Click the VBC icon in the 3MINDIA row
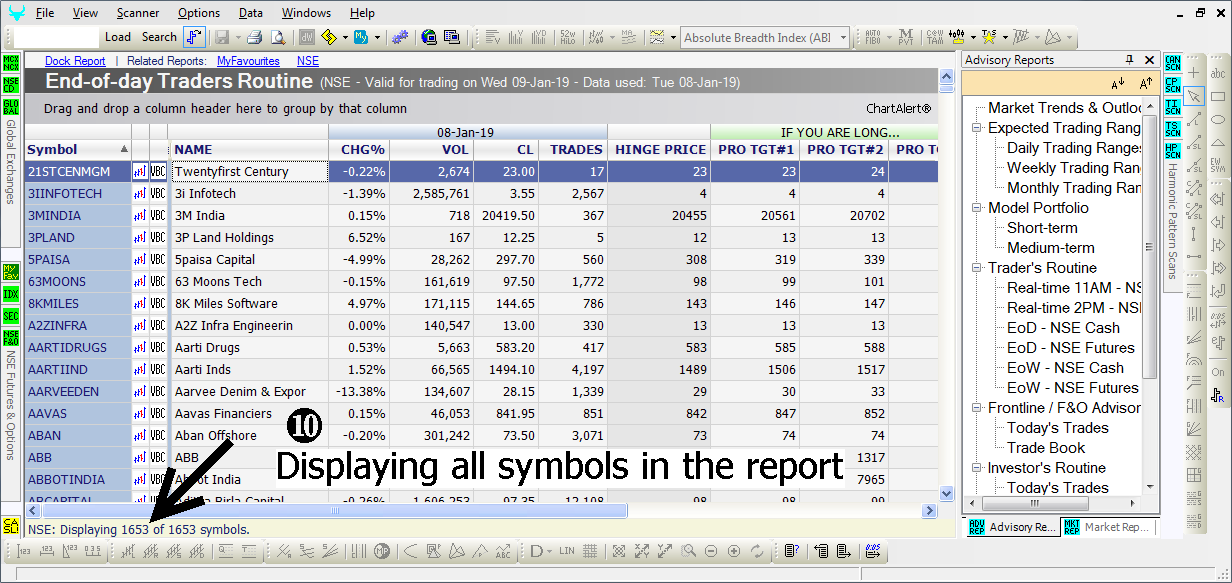Image resolution: width=1232 pixels, height=583 pixels. click(x=158, y=216)
